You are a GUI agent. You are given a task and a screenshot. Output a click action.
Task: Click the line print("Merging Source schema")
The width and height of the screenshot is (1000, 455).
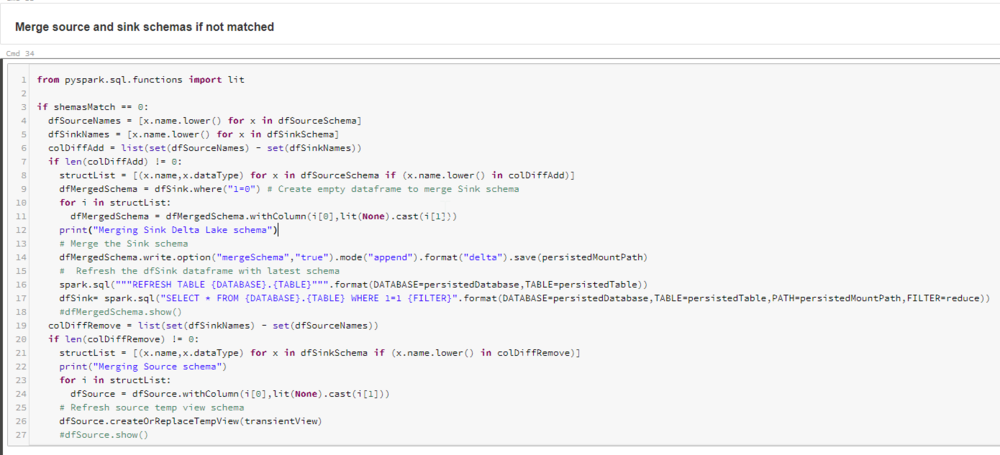click(143, 367)
